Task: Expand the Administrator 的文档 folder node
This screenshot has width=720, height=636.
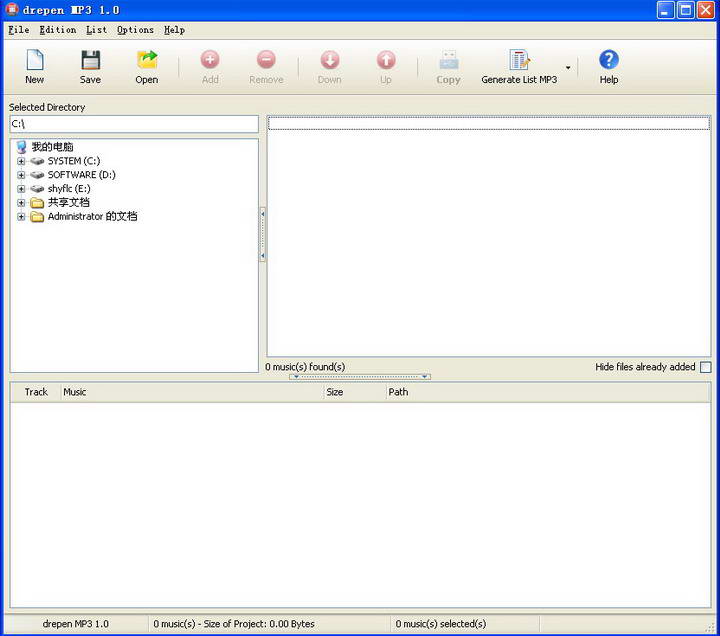Action: [x=21, y=216]
